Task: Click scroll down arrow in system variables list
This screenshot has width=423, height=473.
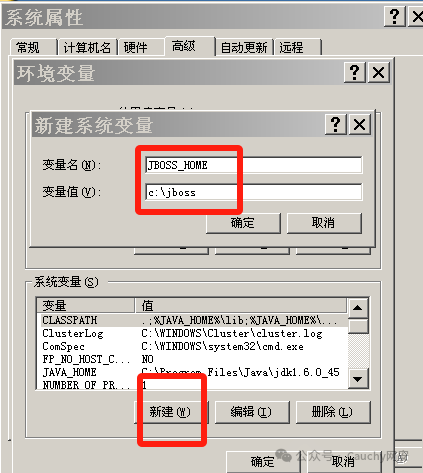Action: 358,379
